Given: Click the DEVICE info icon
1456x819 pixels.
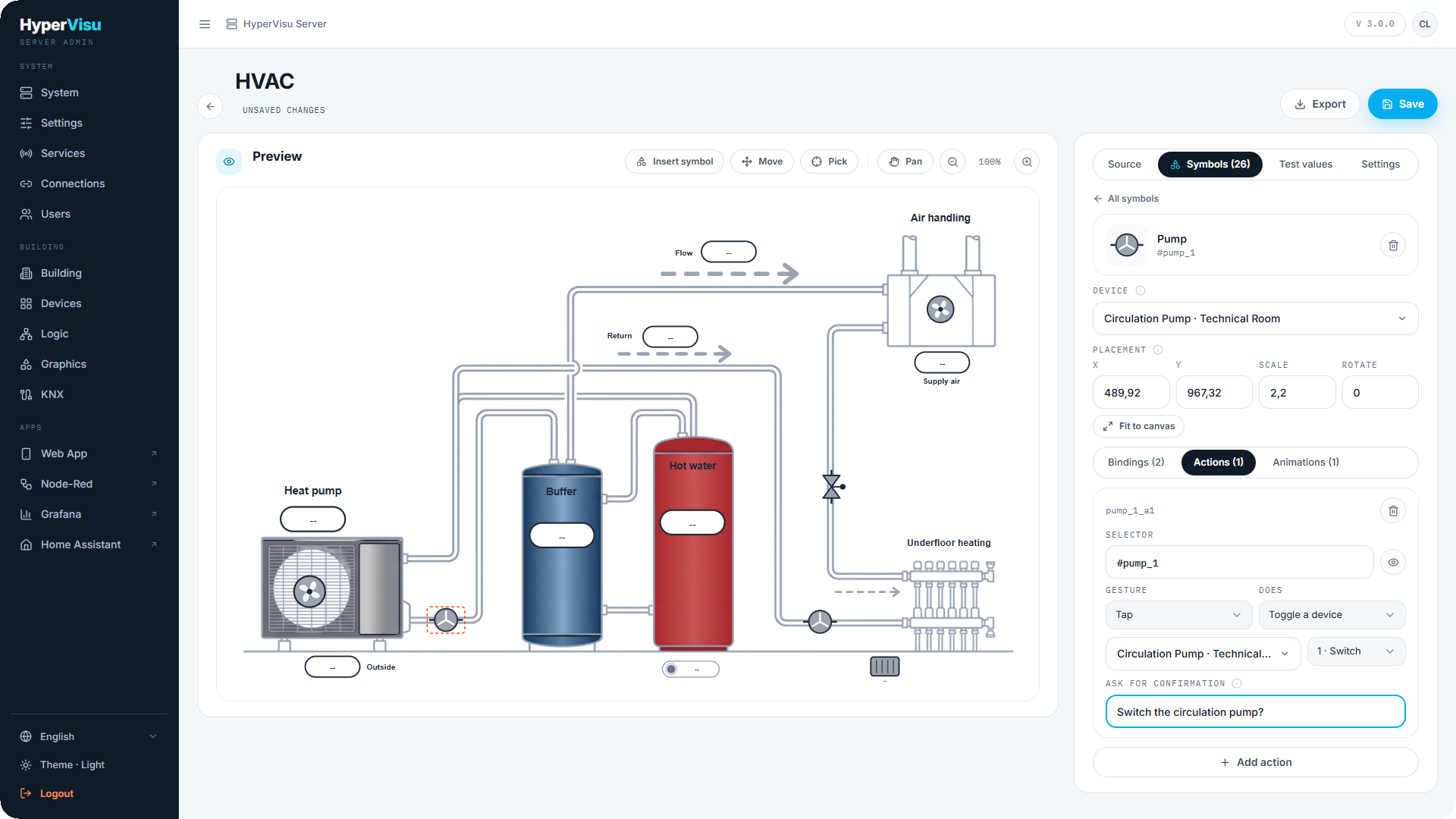Looking at the screenshot, I should [1141, 290].
